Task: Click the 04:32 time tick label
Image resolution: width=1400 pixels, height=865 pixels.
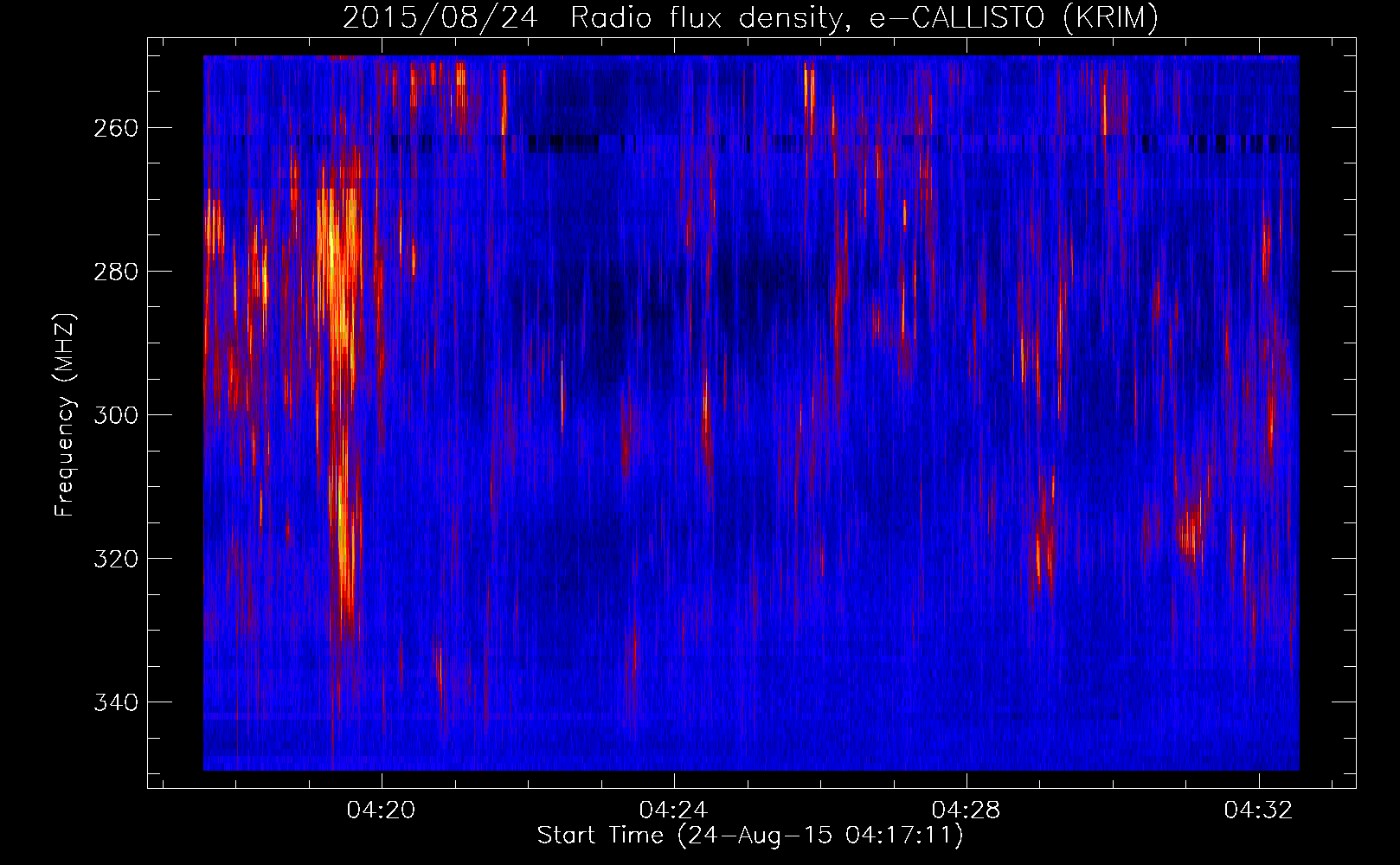Action: click(x=1259, y=811)
